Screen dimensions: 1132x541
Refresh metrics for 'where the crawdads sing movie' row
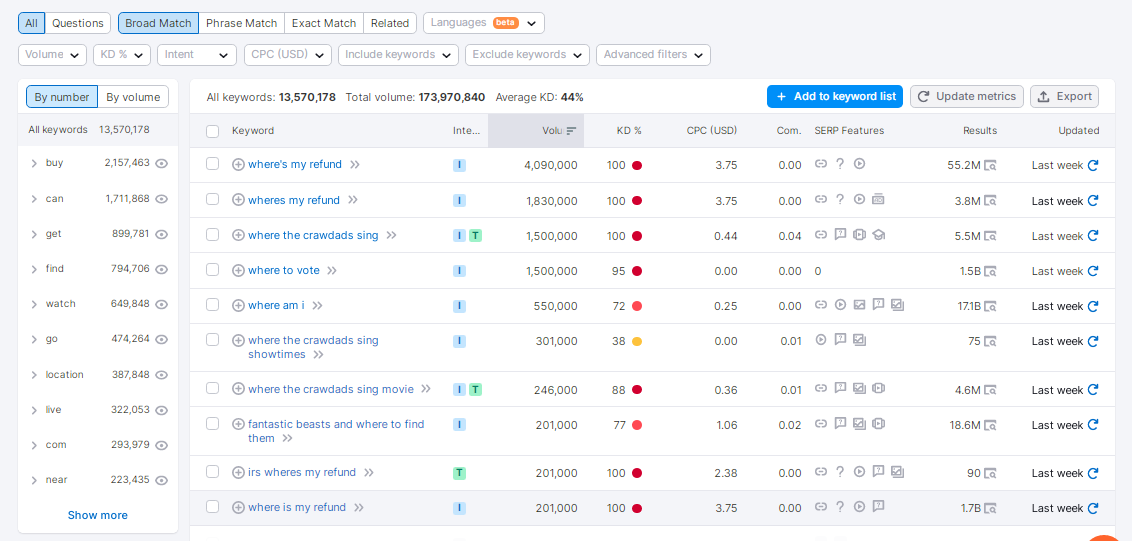click(x=1093, y=390)
